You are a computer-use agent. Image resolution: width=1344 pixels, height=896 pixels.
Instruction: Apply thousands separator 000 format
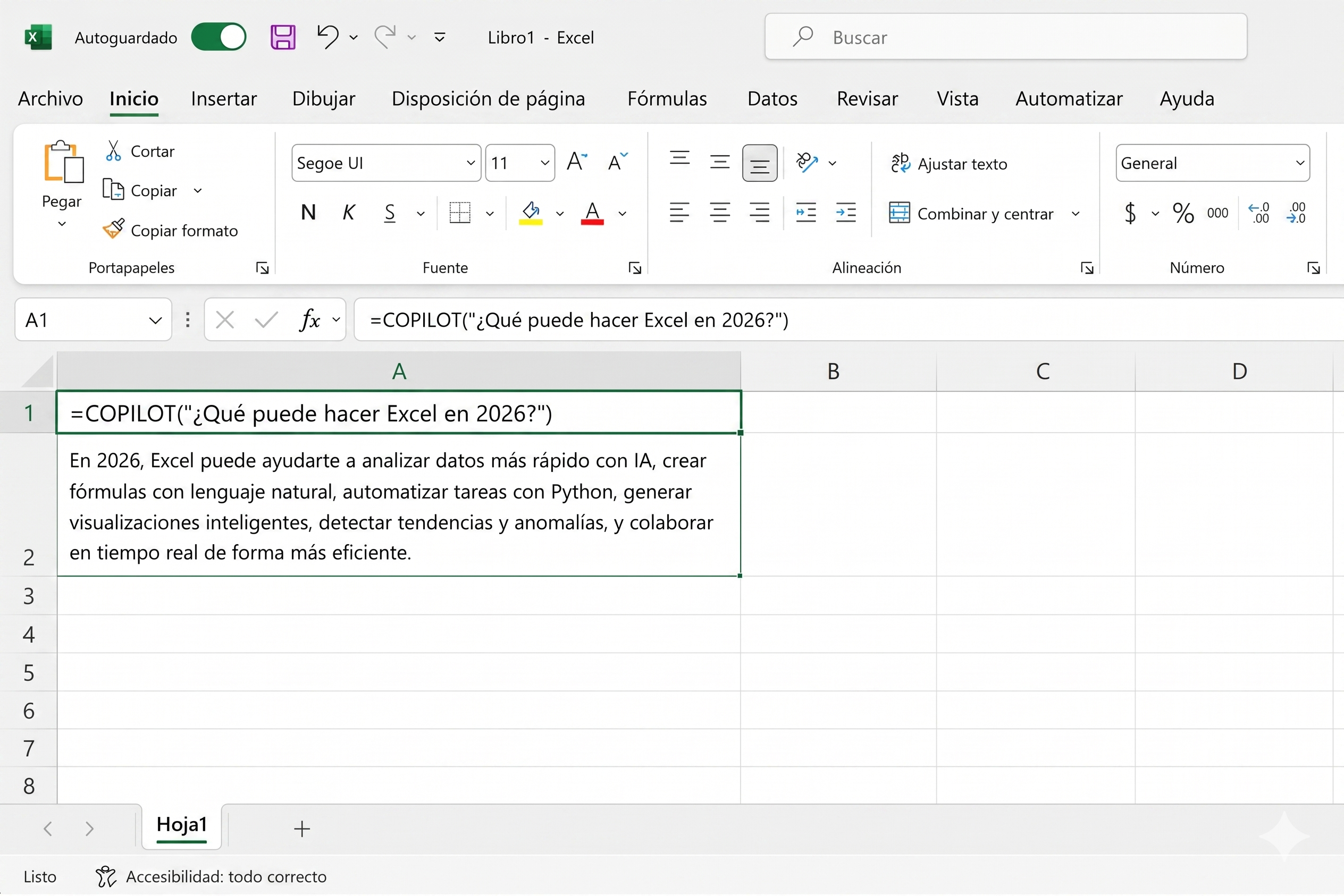click(1217, 213)
